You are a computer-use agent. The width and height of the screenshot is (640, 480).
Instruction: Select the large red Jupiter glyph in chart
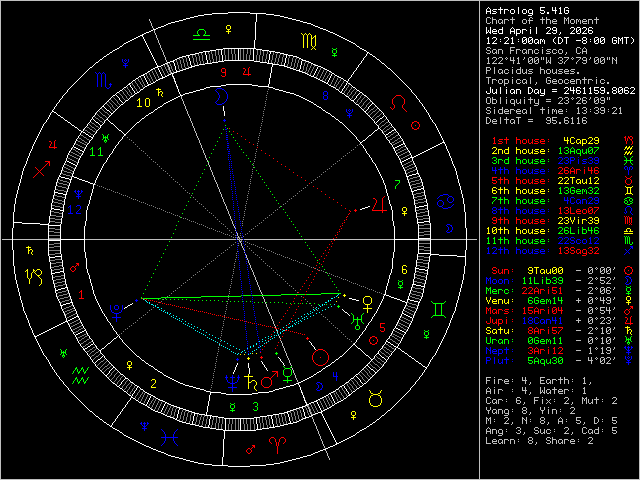[379, 204]
